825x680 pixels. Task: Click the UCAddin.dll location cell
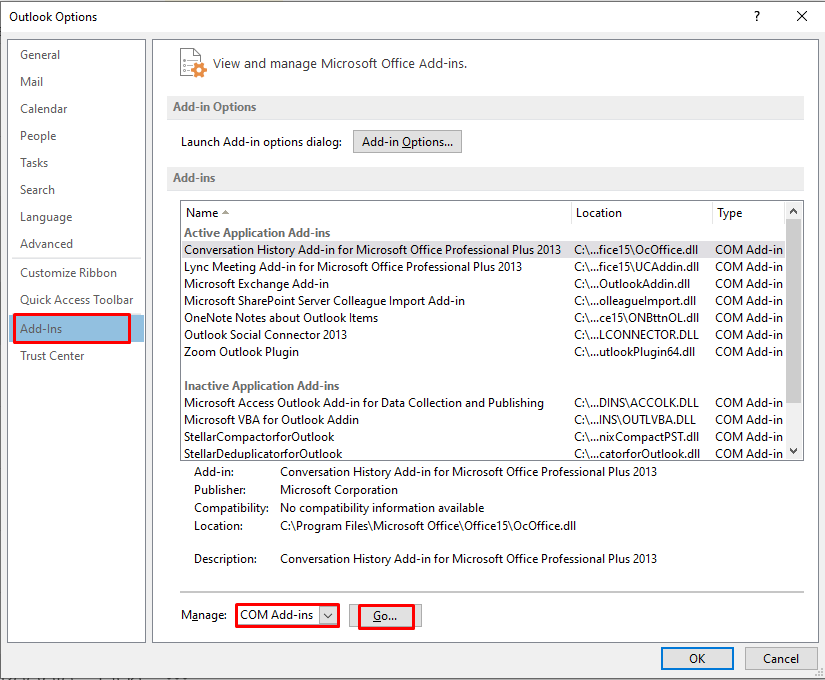637,267
